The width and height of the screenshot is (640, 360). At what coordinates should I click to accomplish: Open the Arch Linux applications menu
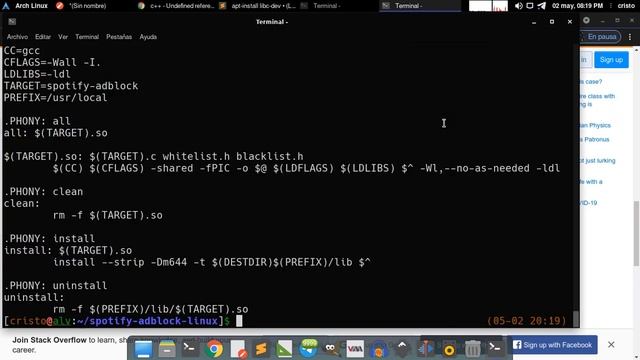click(24, 6)
